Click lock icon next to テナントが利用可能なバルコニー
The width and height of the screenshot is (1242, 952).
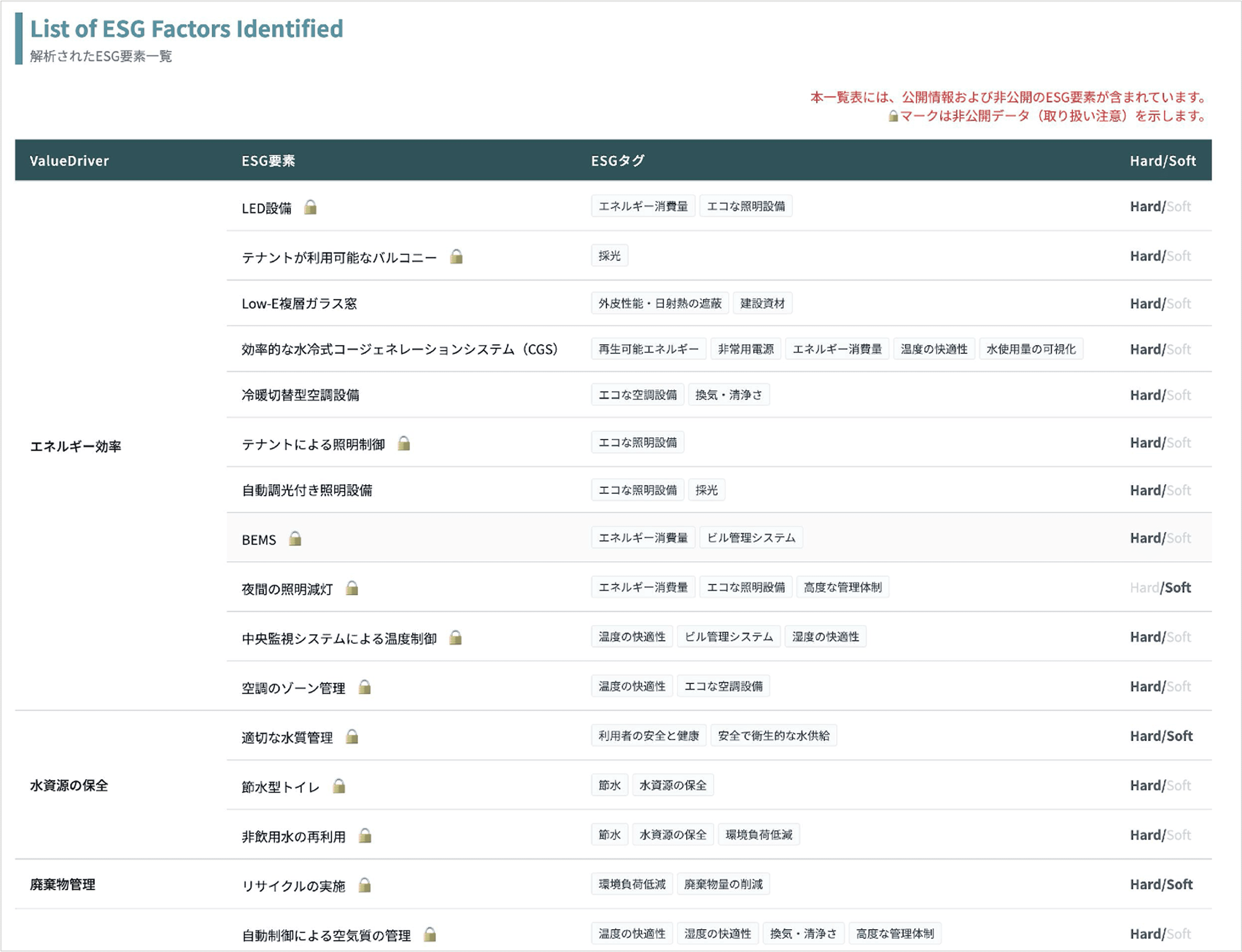click(456, 257)
